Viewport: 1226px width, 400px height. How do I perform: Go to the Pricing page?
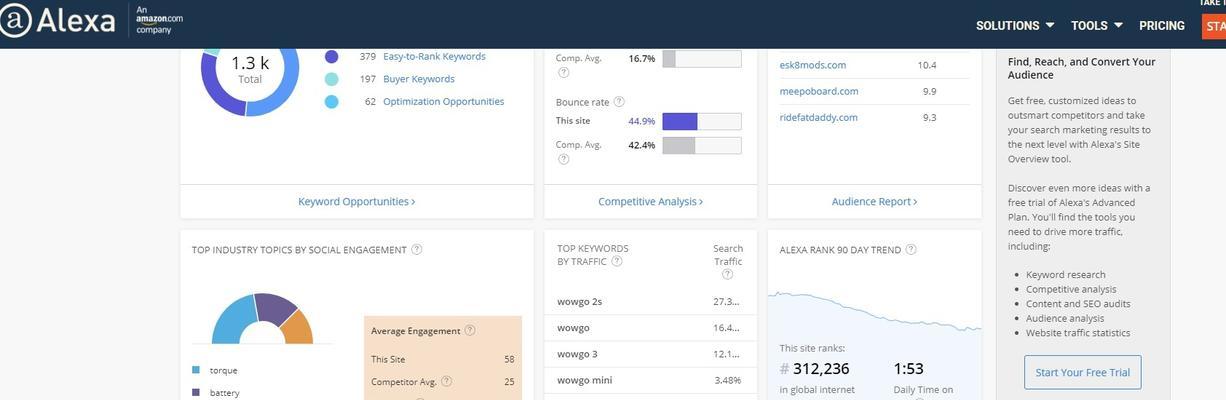click(x=1162, y=26)
